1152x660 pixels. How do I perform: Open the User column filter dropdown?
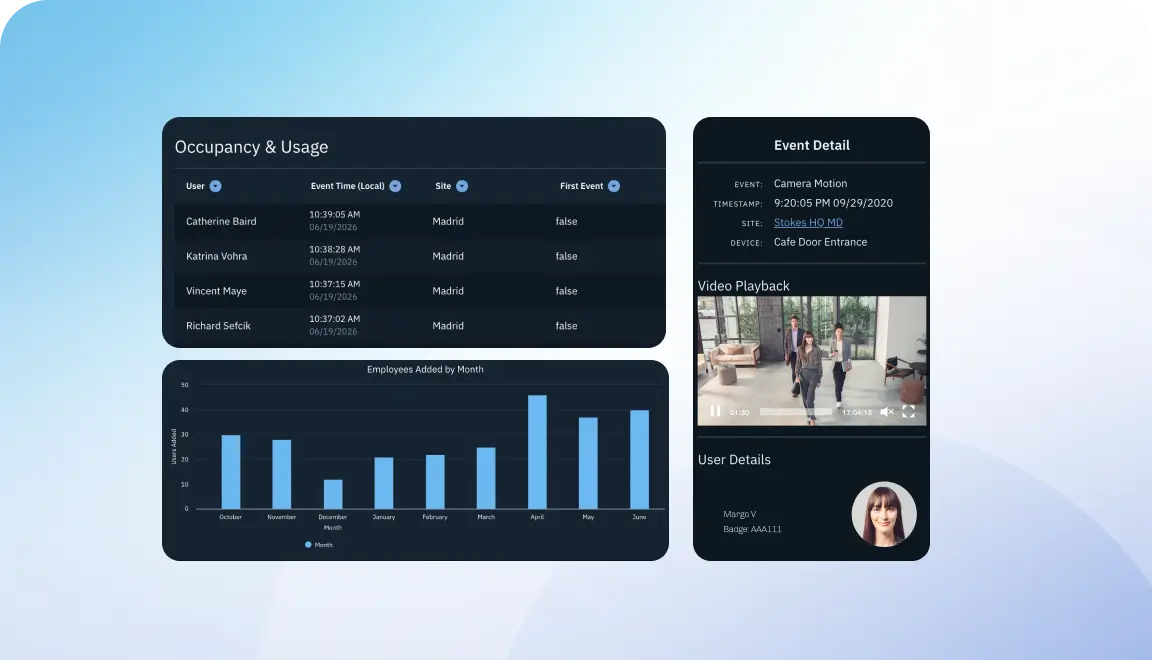(x=215, y=186)
